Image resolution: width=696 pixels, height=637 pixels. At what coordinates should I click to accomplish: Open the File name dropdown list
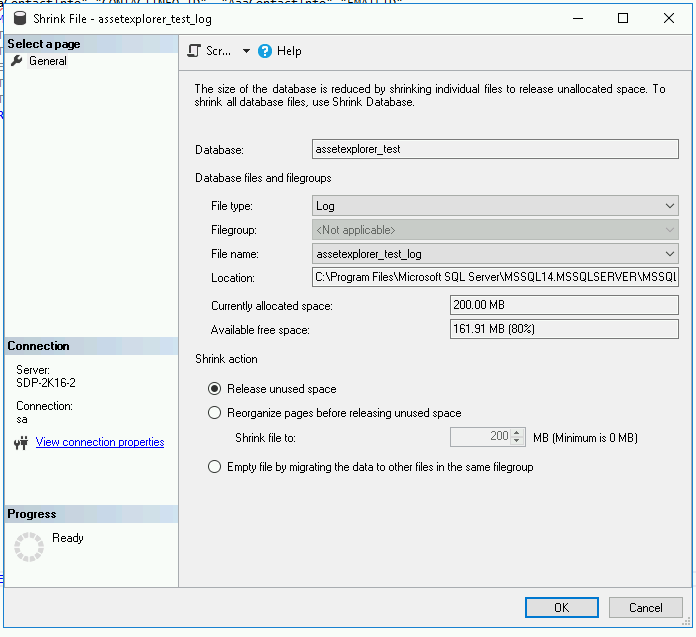[670, 254]
